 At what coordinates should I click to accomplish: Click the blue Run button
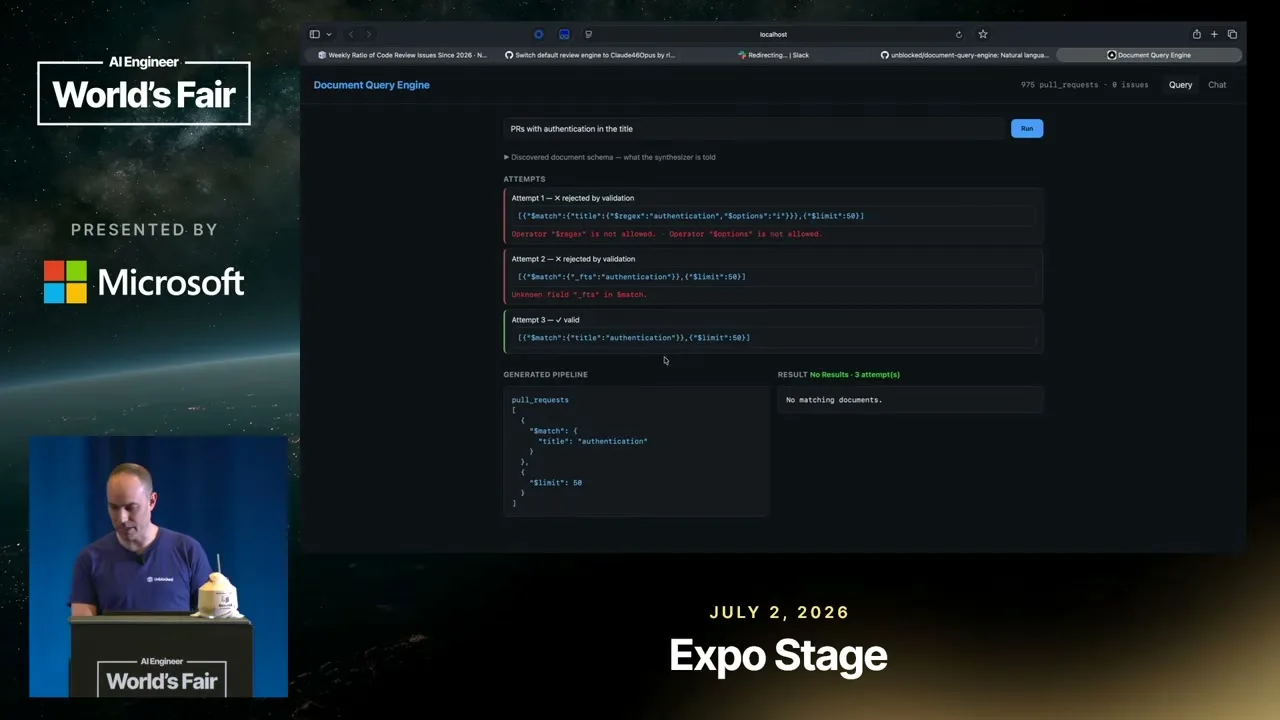pyautogui.click(x=1027, y=128)
